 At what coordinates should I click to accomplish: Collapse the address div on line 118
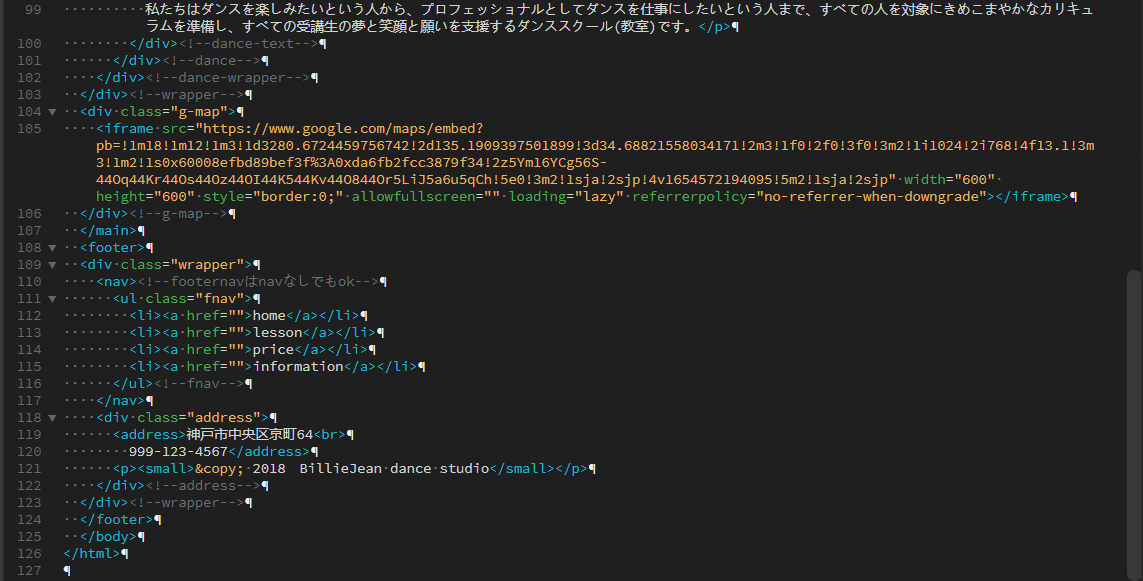[52, 417]
